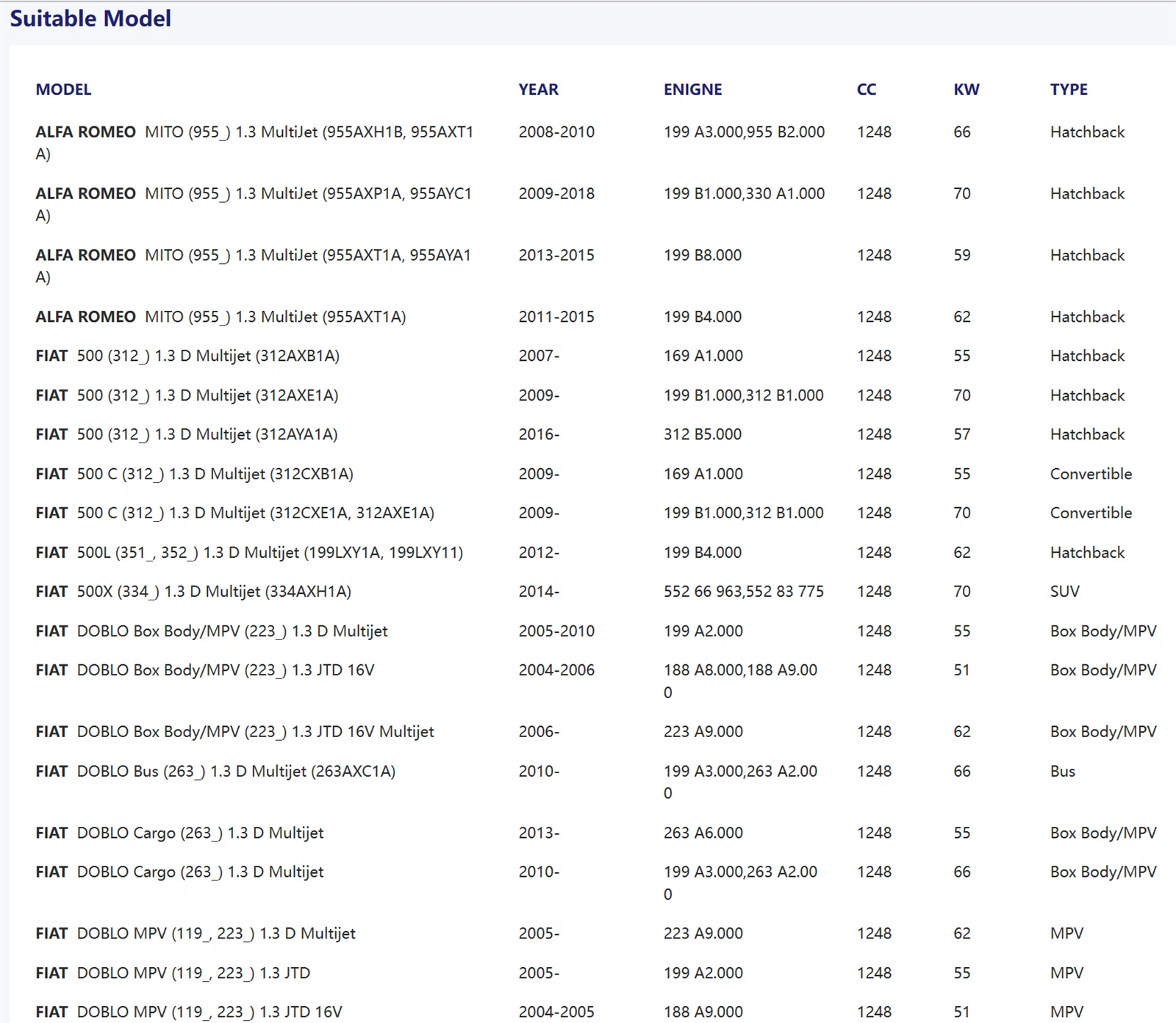1176x1023 pixels.
Task: Click FIAT DOBLO Bus (263AXC1A) model
Action: pyautogui.click(x=215, y=772)
